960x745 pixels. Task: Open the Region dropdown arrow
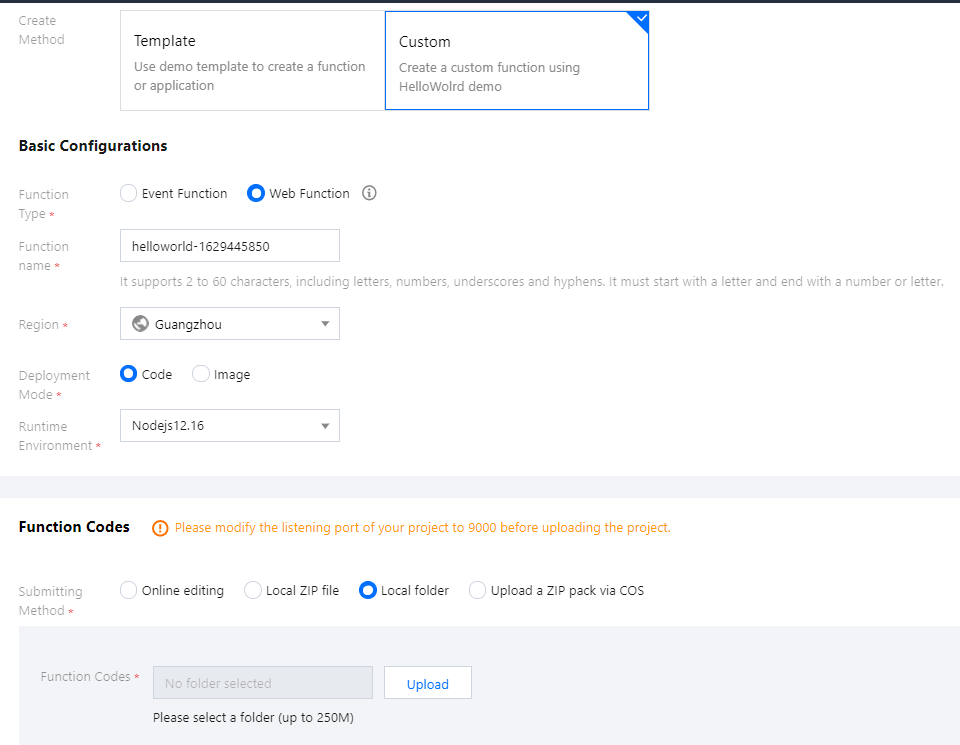(x=325, y=324)
